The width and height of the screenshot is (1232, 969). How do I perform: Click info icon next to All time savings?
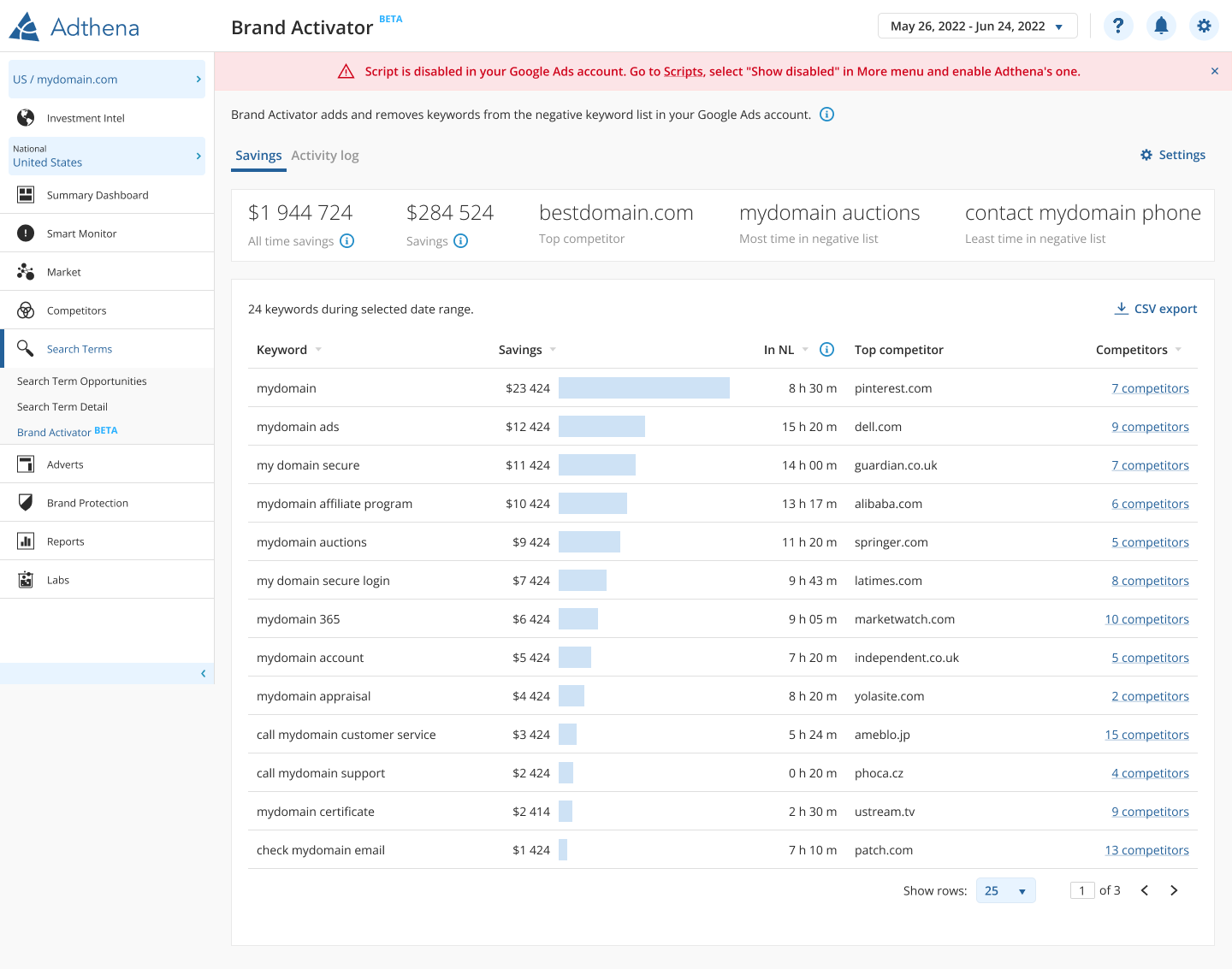click(347, 241)
